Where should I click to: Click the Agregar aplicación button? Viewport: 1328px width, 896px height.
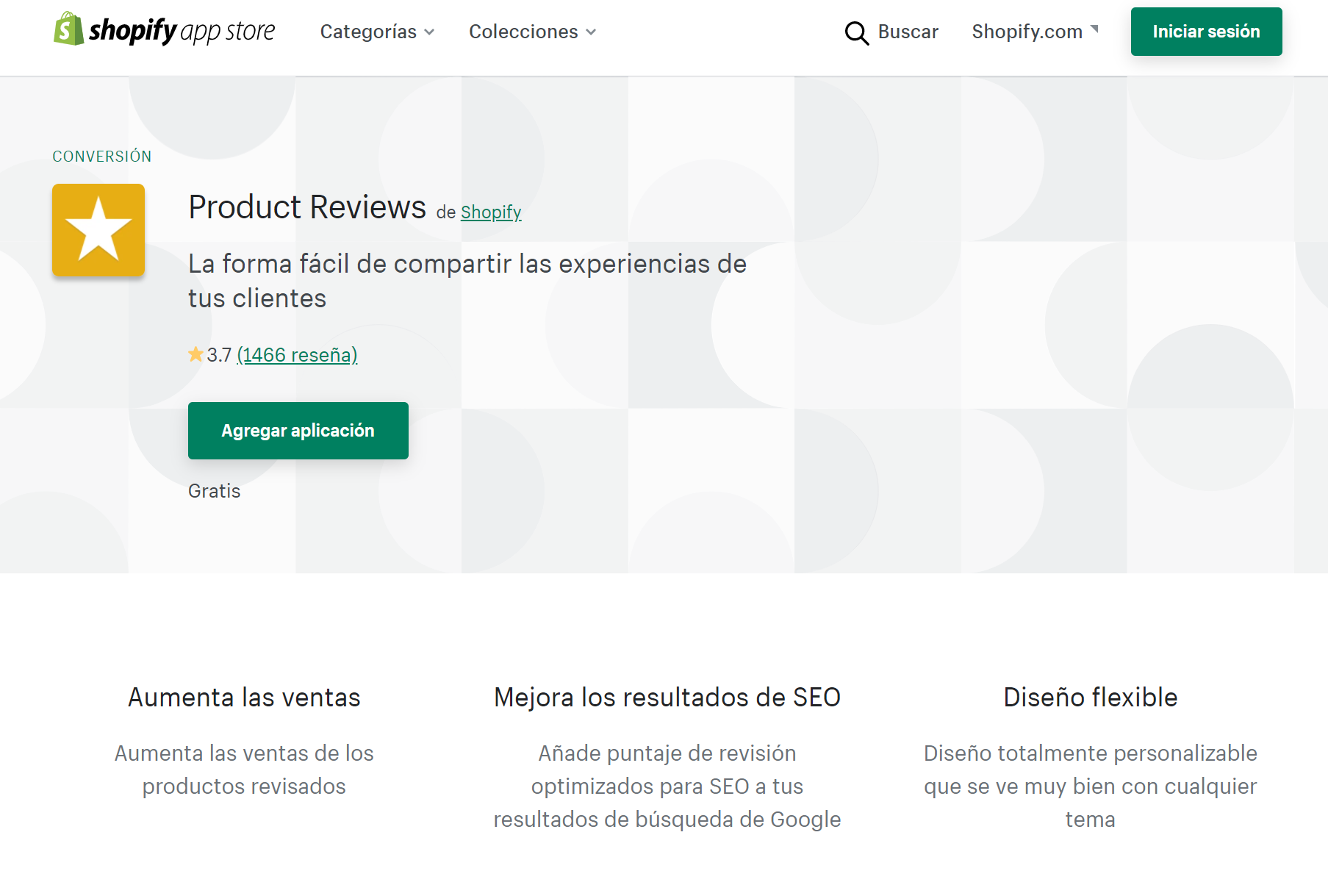[x=298, y=431]
